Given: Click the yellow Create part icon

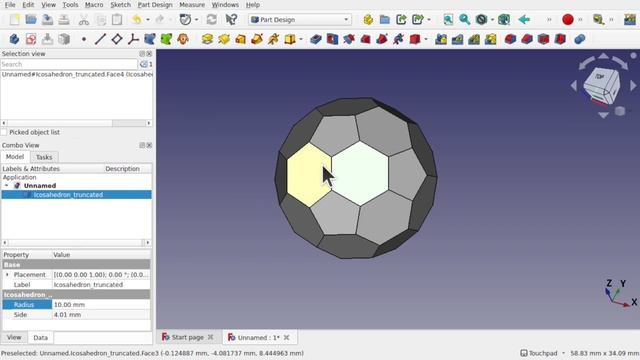Looking at the screenshot, I should coord(368,20).
